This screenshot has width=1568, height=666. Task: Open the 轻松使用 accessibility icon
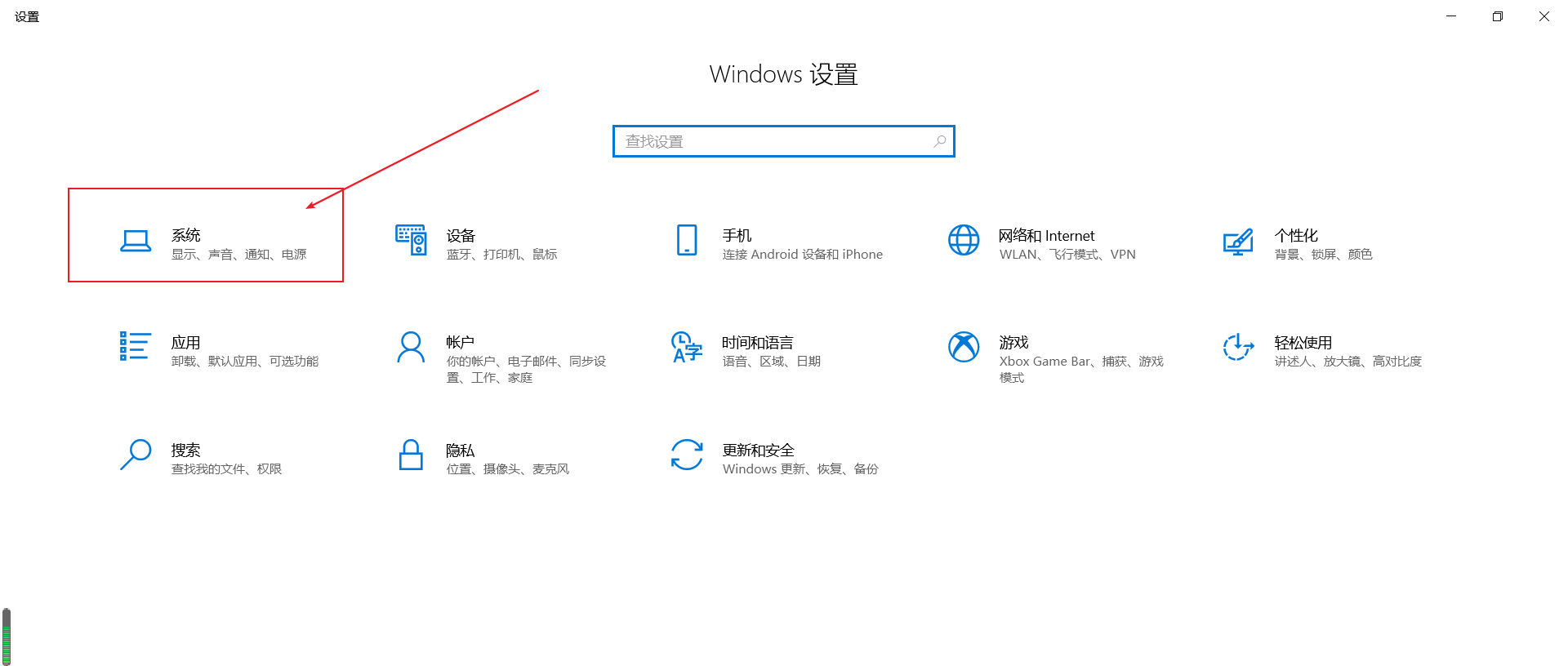[x=1238, y=347]
